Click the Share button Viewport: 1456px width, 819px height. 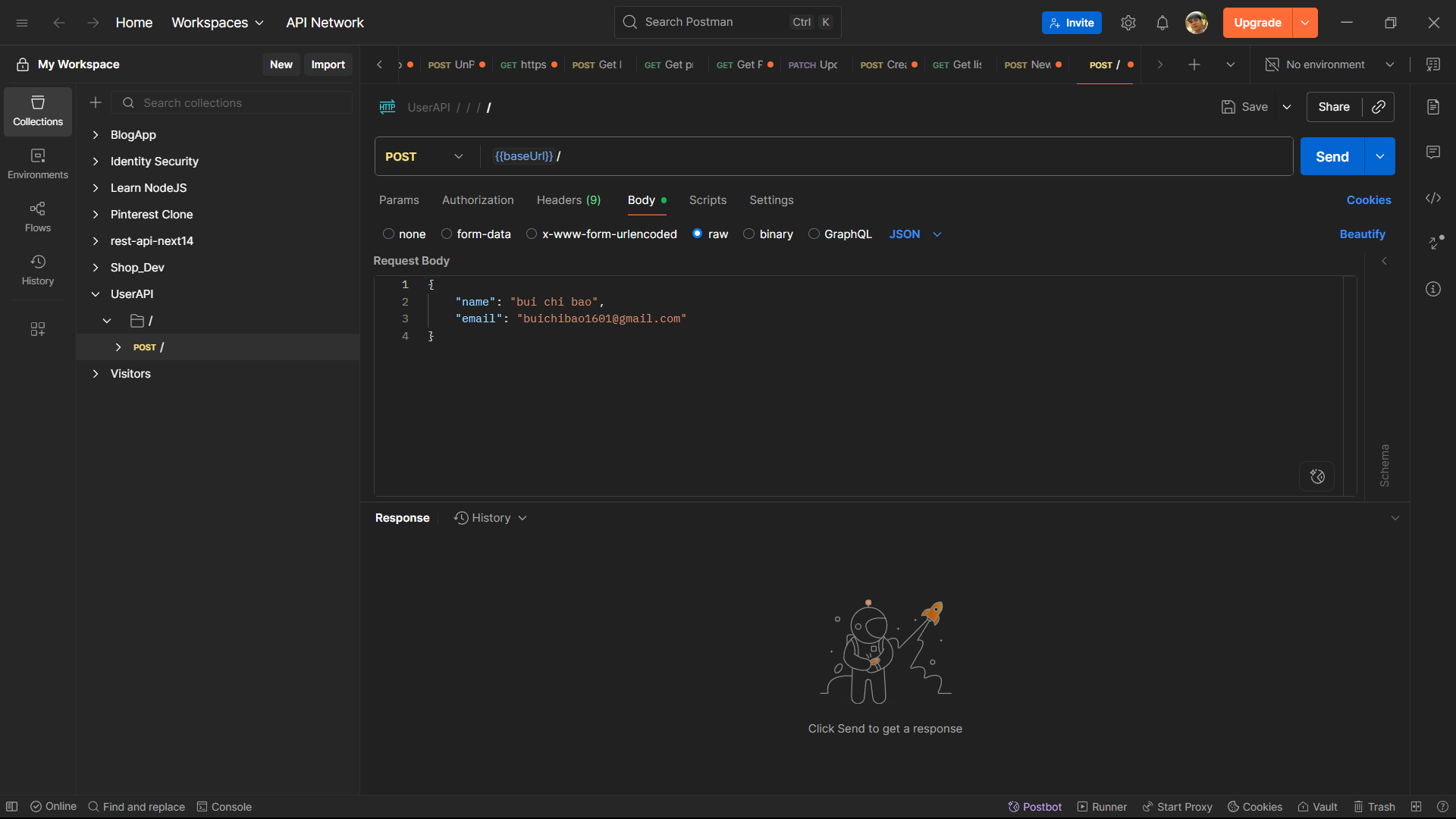(x=1334, y=107)
